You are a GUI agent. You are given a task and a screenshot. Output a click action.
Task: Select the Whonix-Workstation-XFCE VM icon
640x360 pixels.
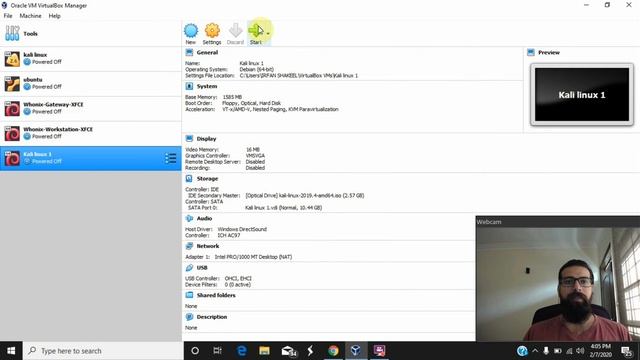click(x=12, y=134)
